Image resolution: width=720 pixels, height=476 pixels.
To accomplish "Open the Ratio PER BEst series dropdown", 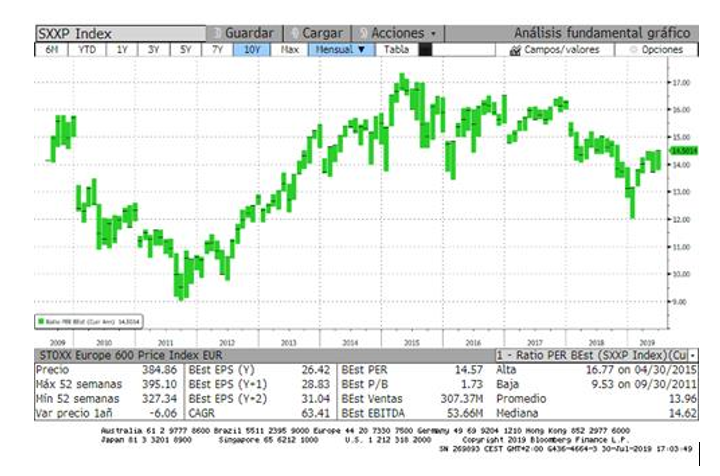I will pyautogui.click(x=692, y=355).
